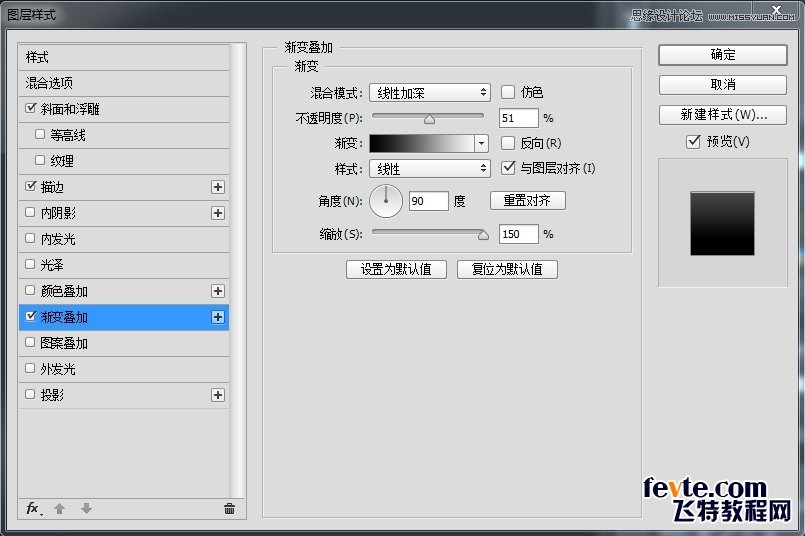Enable the 纹理 checkbox
The width and height of the screenshot is (805, 536).
coord(40,160)
